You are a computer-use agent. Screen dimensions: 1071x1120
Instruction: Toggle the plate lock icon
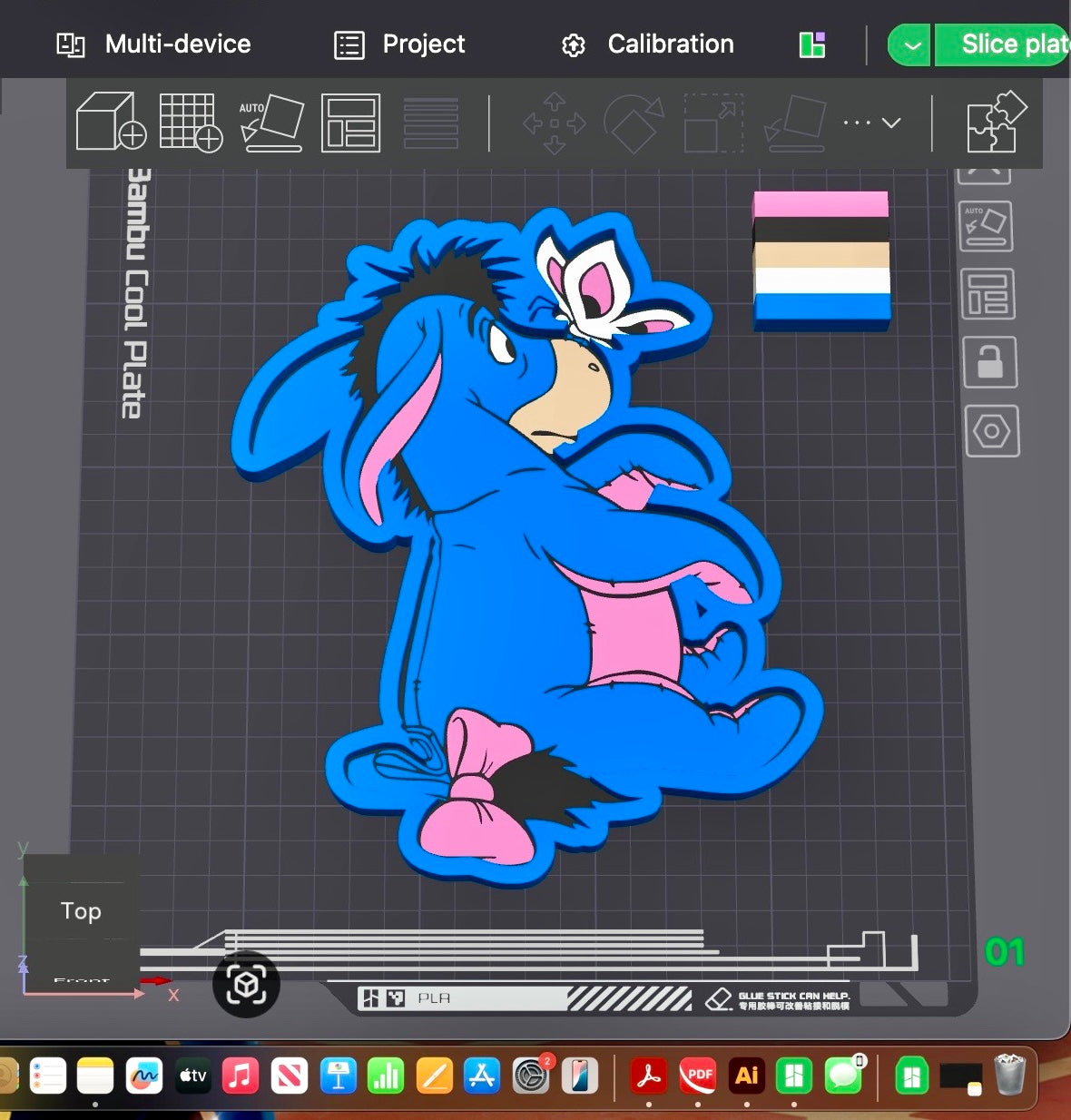pyautogui.click(x=989, y=362)
